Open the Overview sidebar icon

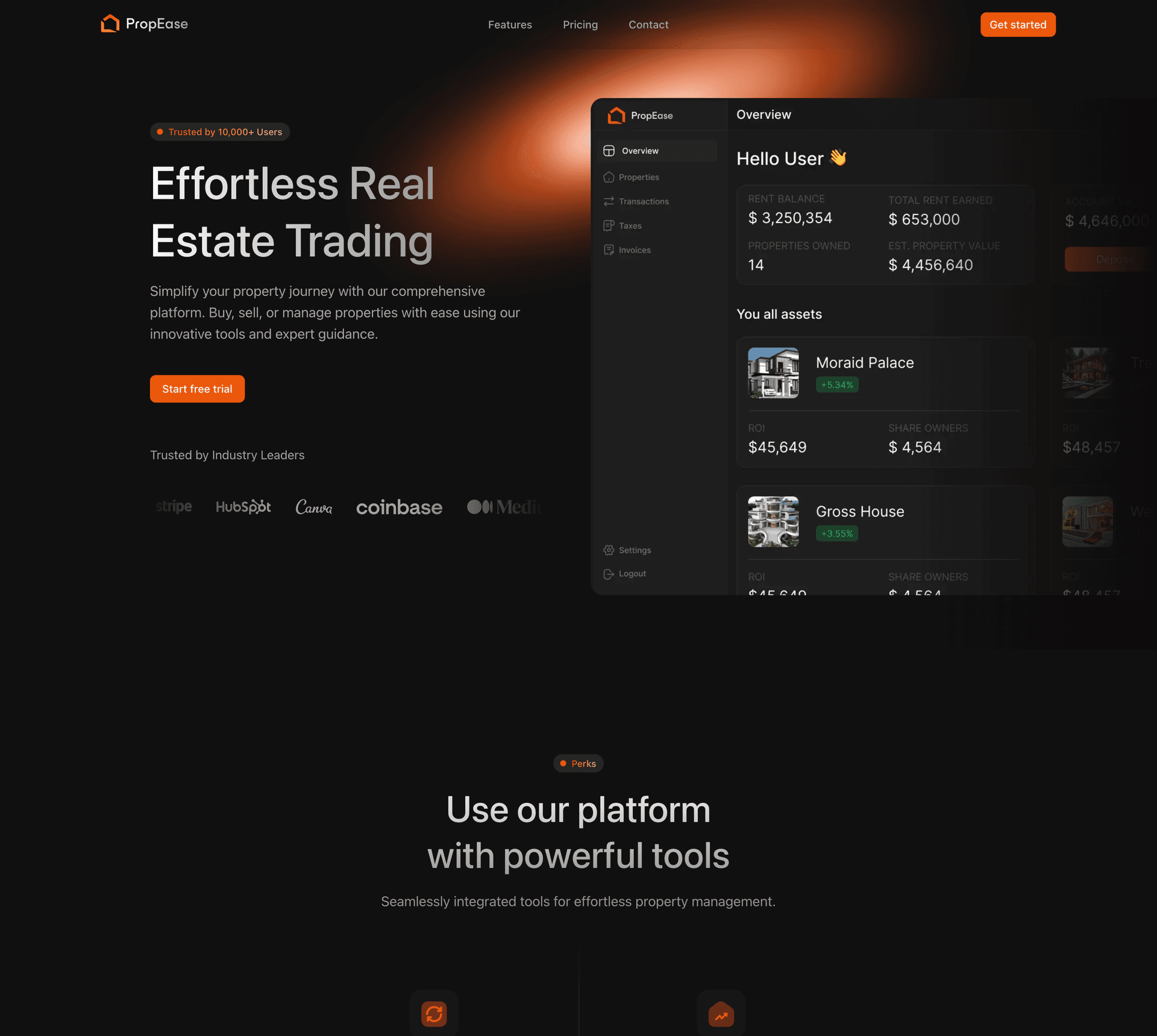coord(609,151)
